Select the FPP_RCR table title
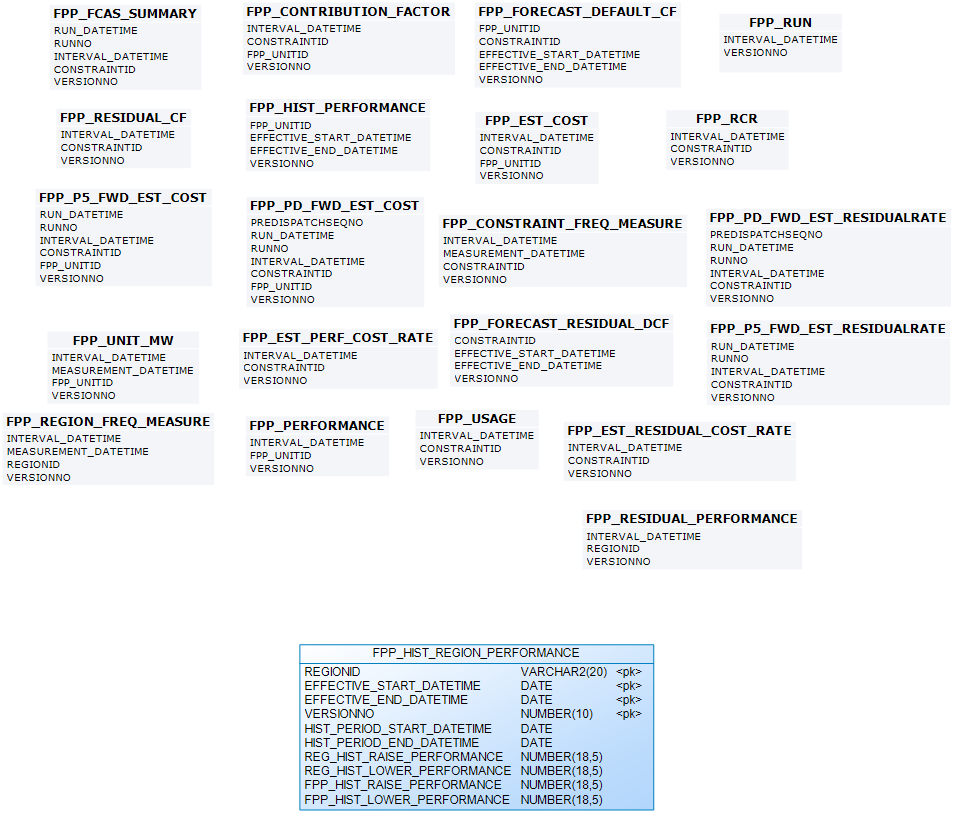The height and width of the screenshot is (814, 955). (x=726, y=118)
